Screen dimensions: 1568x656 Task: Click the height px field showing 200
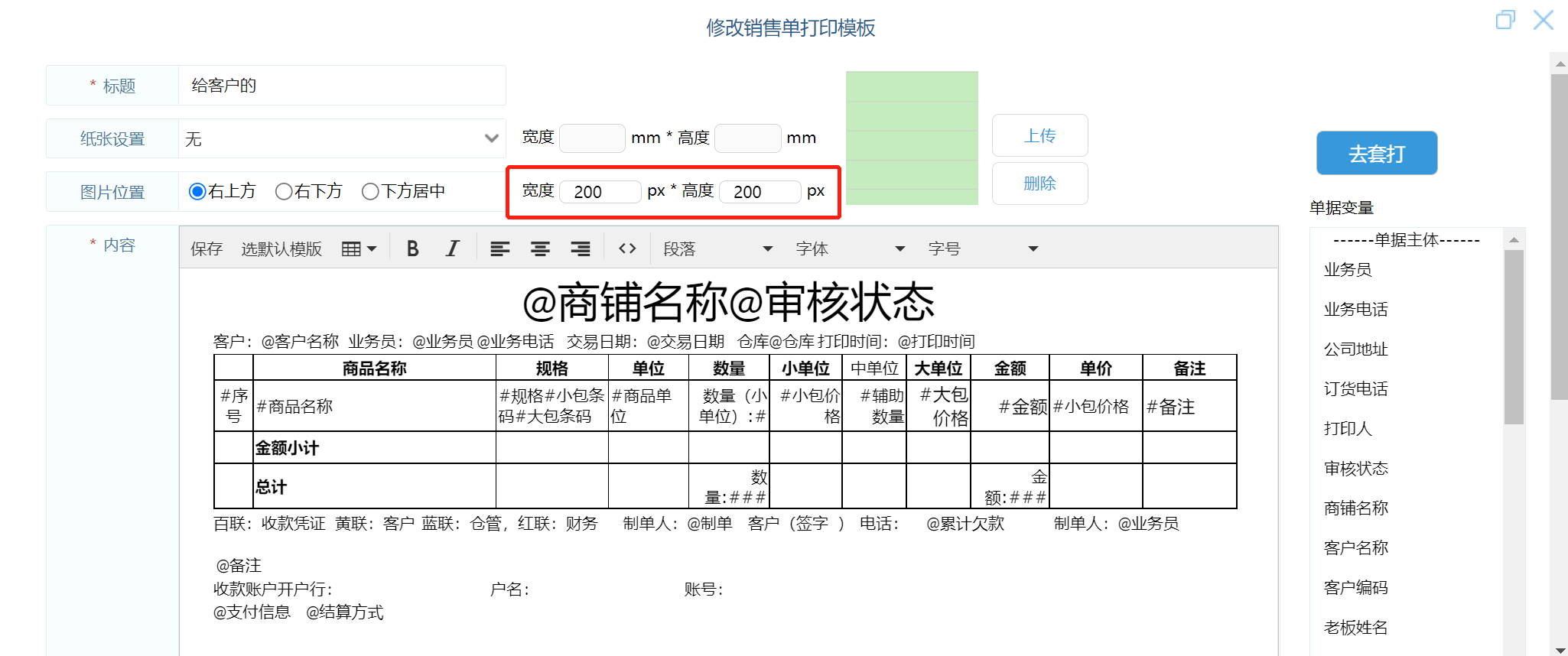(x=760, y=191)
